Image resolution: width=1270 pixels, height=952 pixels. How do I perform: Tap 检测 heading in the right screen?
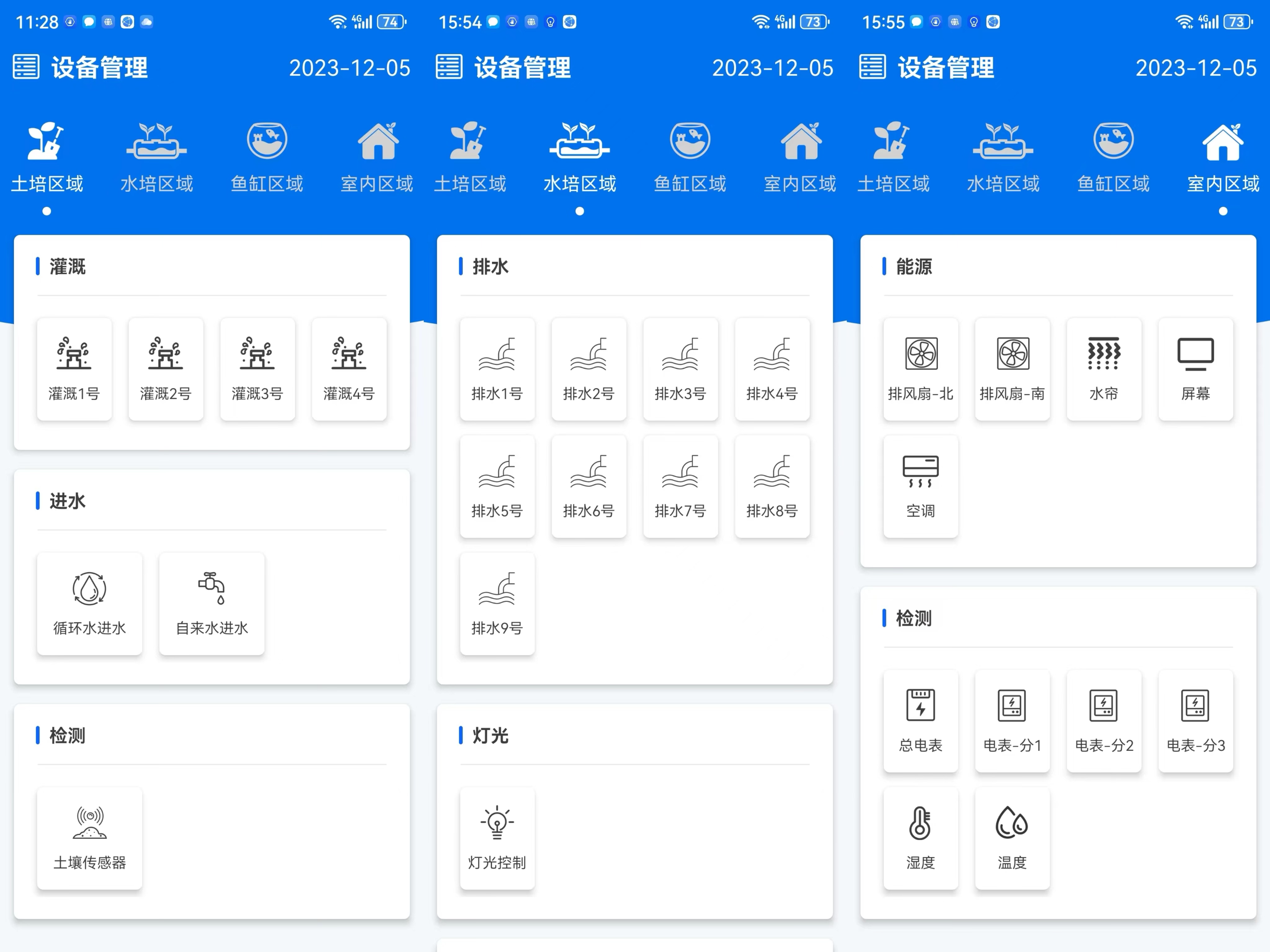[914, 619]
